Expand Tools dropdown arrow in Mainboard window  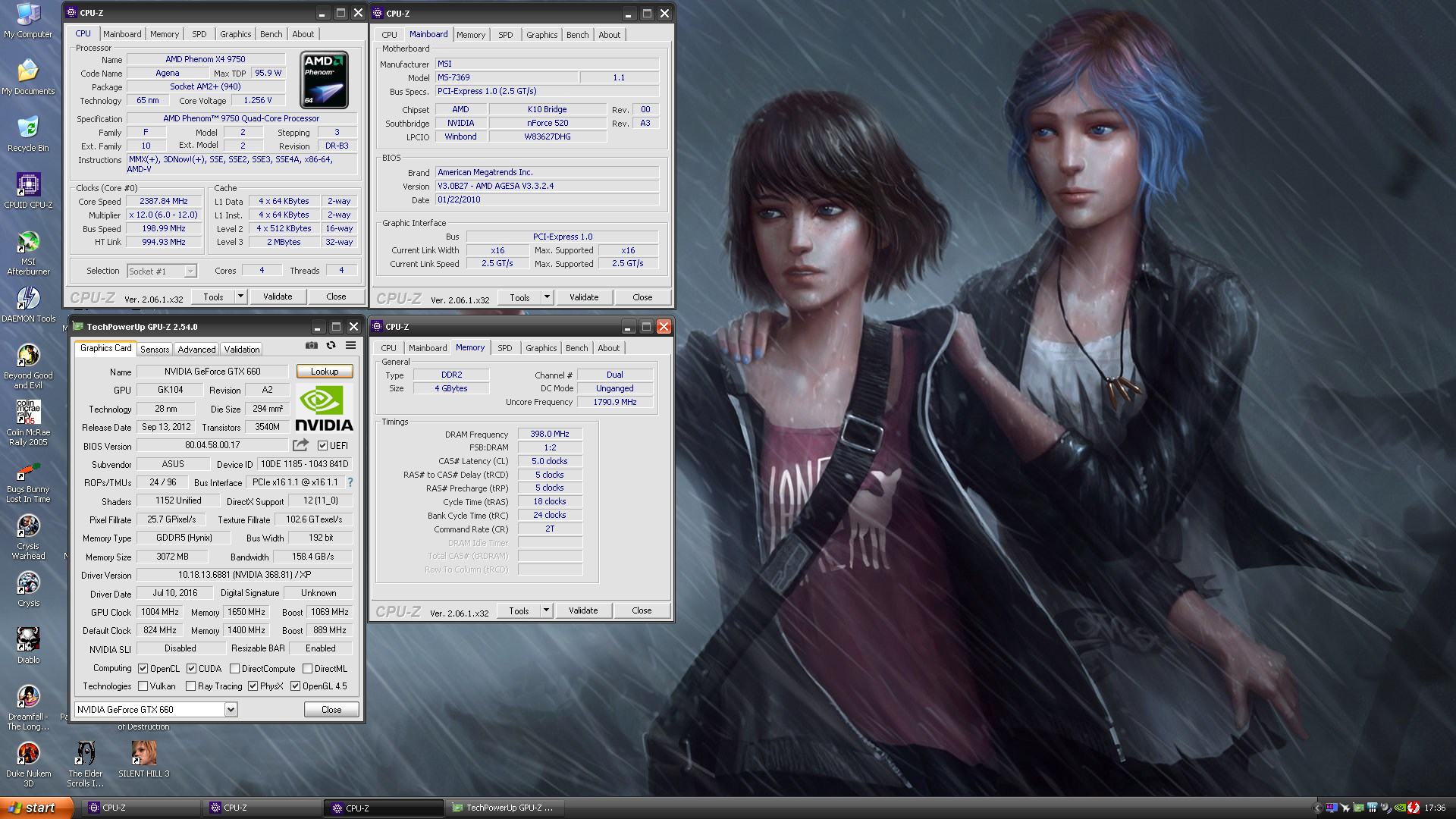click(x=547, y=297)
